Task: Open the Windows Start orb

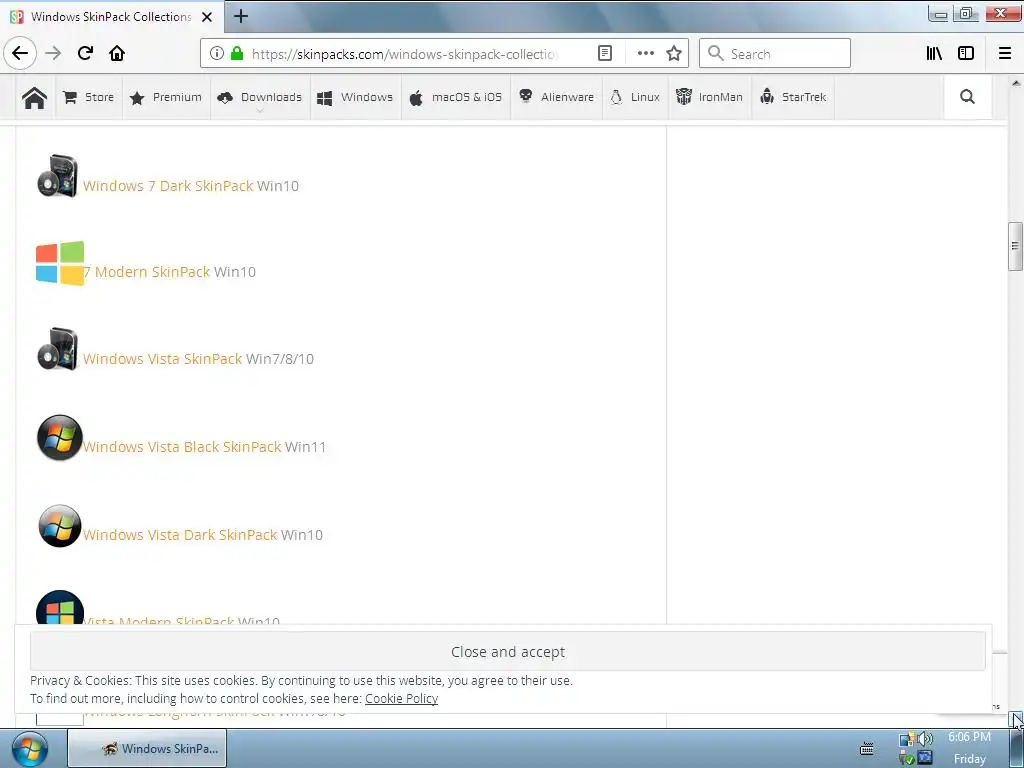Action: 29,748
